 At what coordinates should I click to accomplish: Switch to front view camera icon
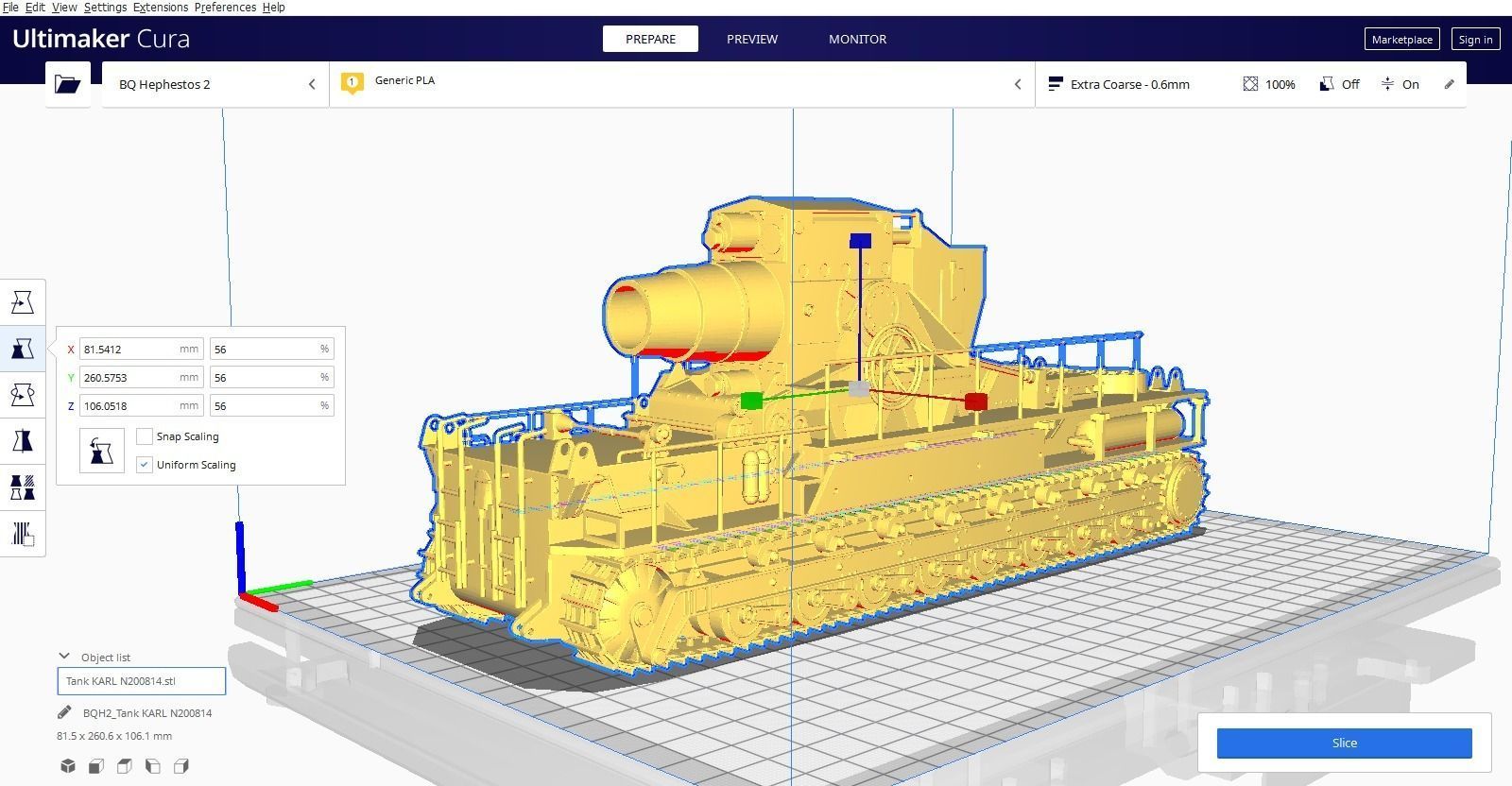(96, 766)
